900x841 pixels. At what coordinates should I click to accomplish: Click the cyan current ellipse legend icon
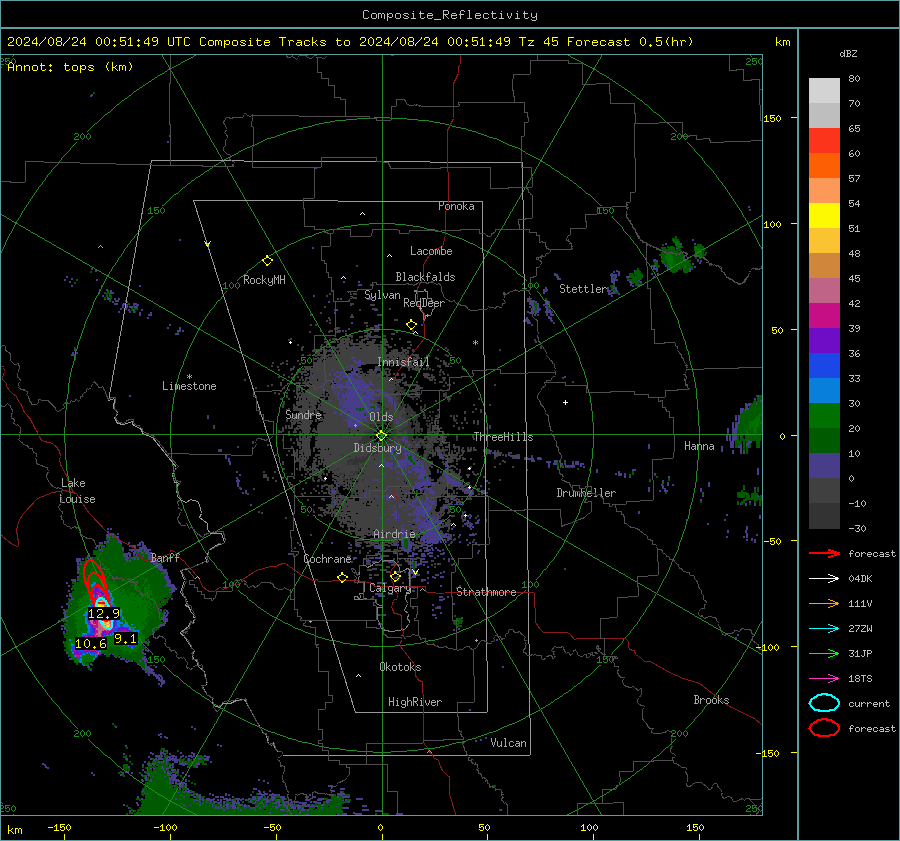tap(824, 703)
